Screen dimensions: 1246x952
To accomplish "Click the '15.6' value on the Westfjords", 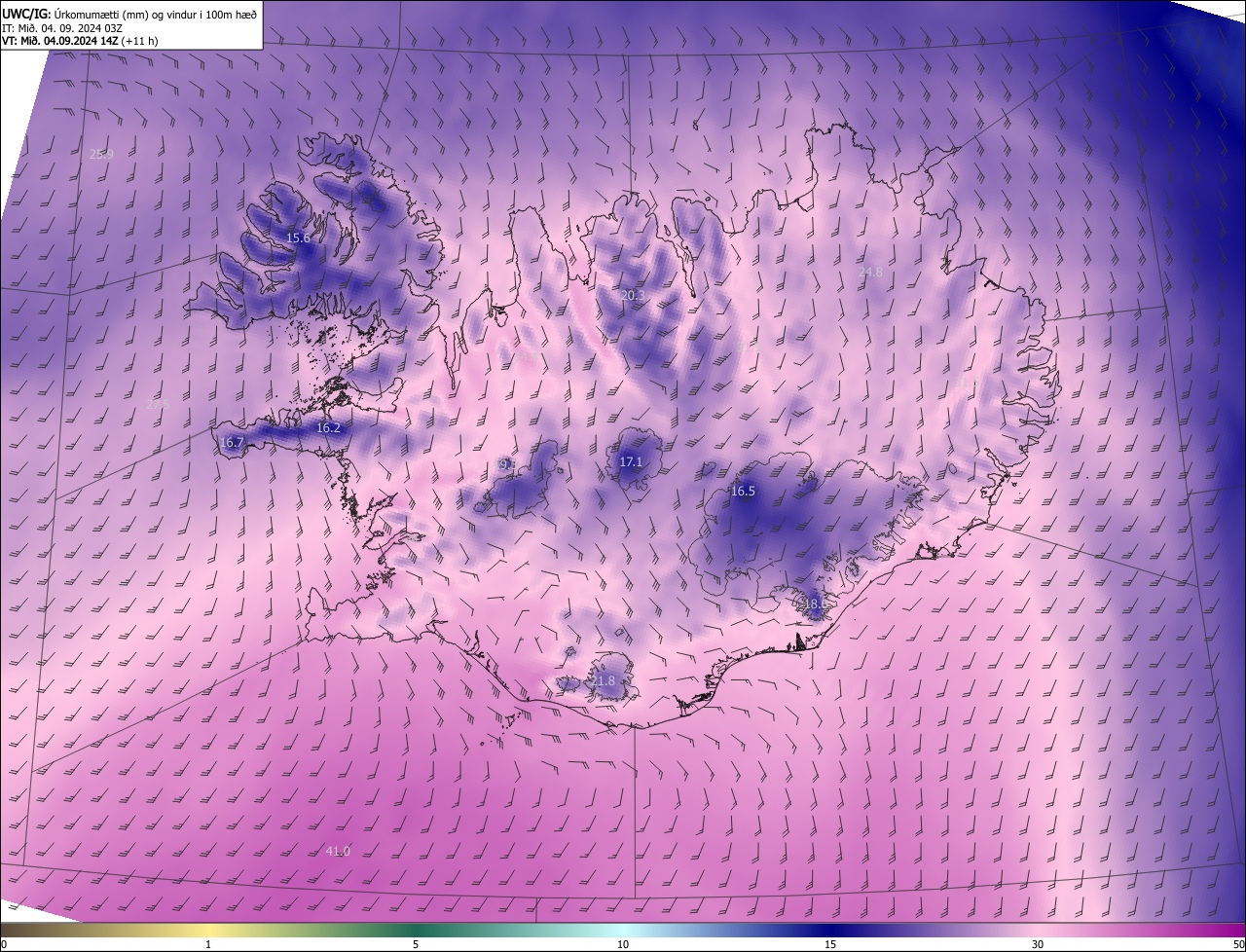I will point(298,238).
